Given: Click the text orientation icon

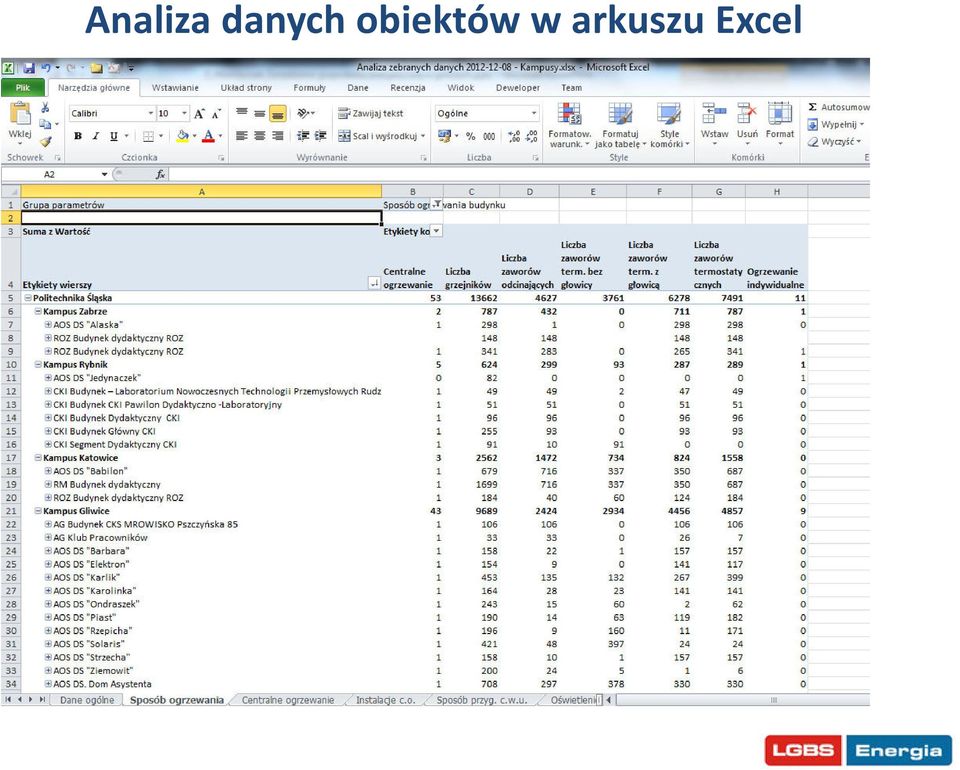Looking at the screenshot, I should tap(303, 113).
